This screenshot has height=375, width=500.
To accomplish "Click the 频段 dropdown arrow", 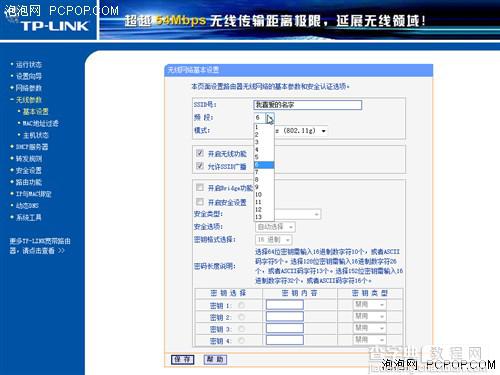I will (270, 117).
